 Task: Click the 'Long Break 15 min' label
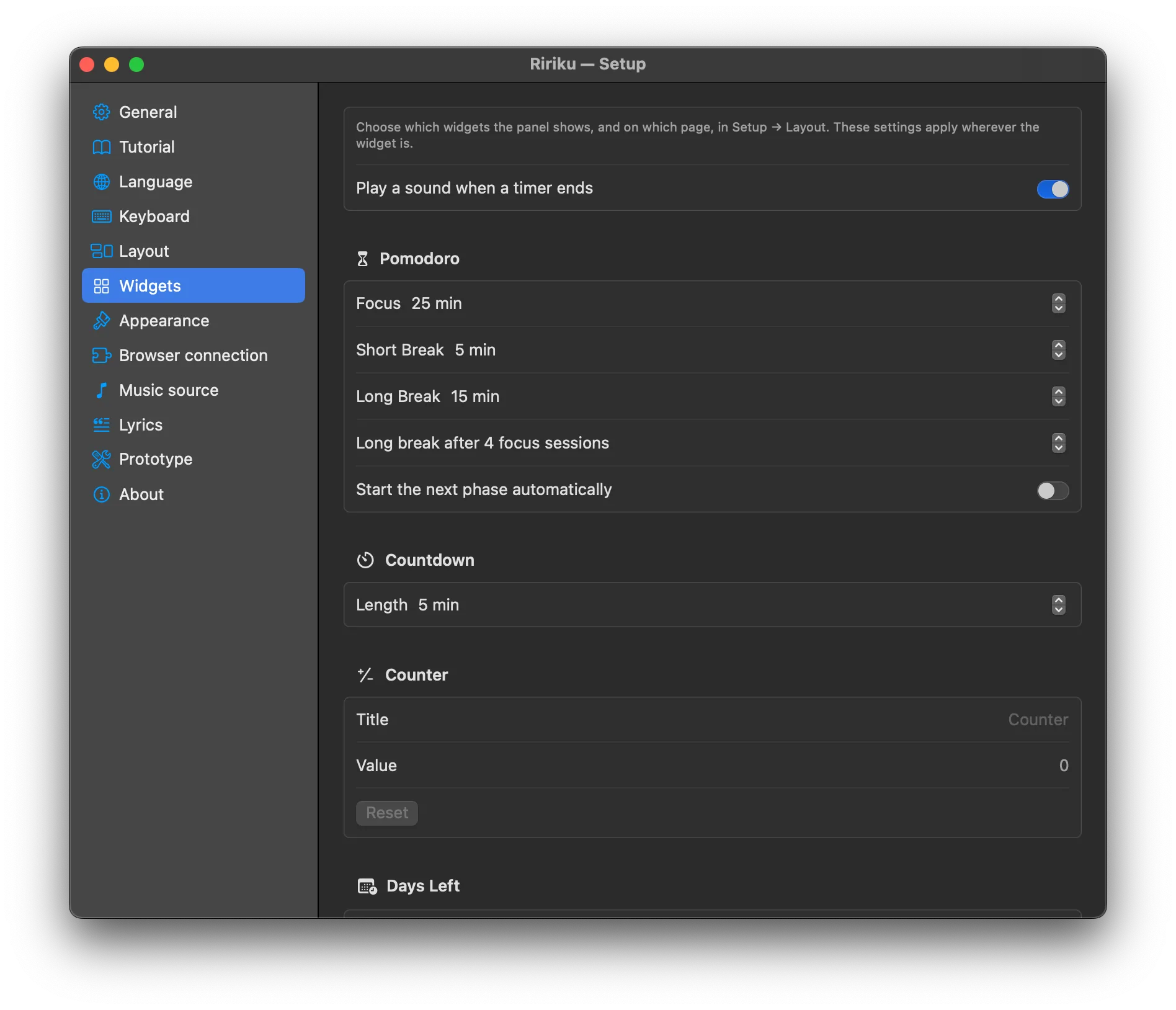427,396
